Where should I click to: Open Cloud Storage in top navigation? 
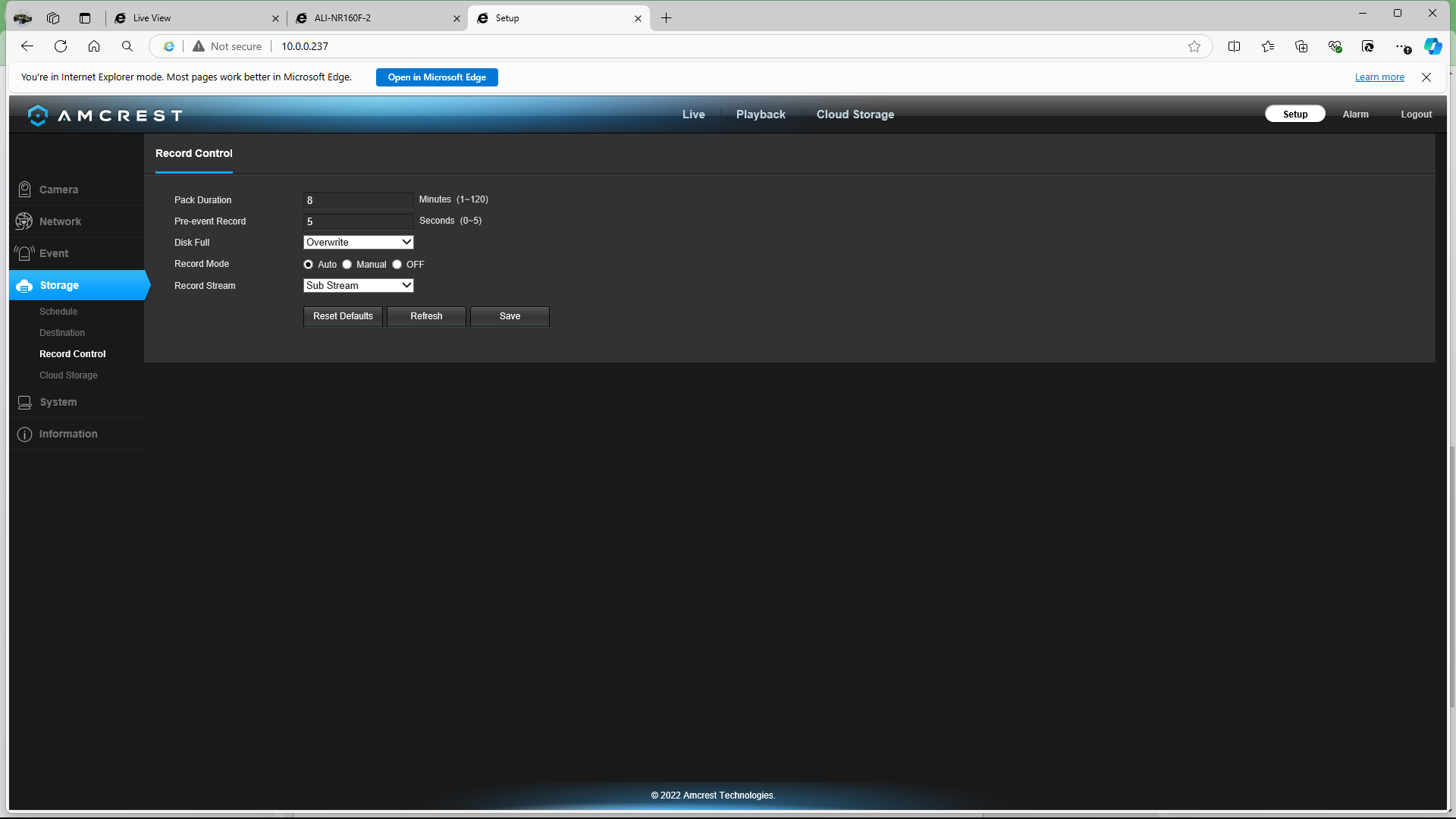pos(855,115)
